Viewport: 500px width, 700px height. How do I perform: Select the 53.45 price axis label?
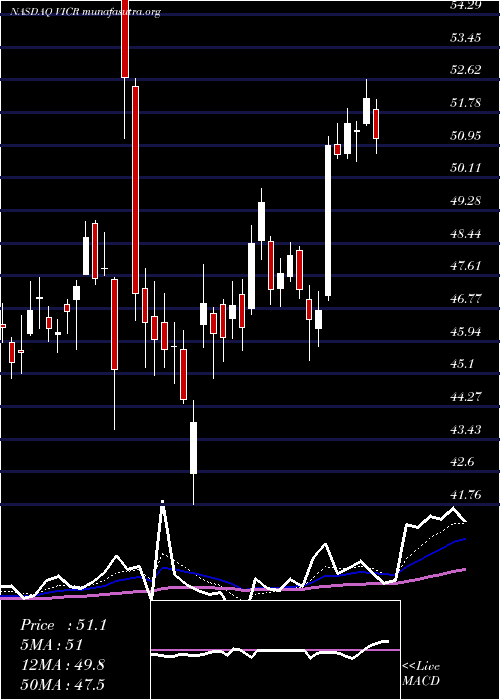tap(466, 38)
